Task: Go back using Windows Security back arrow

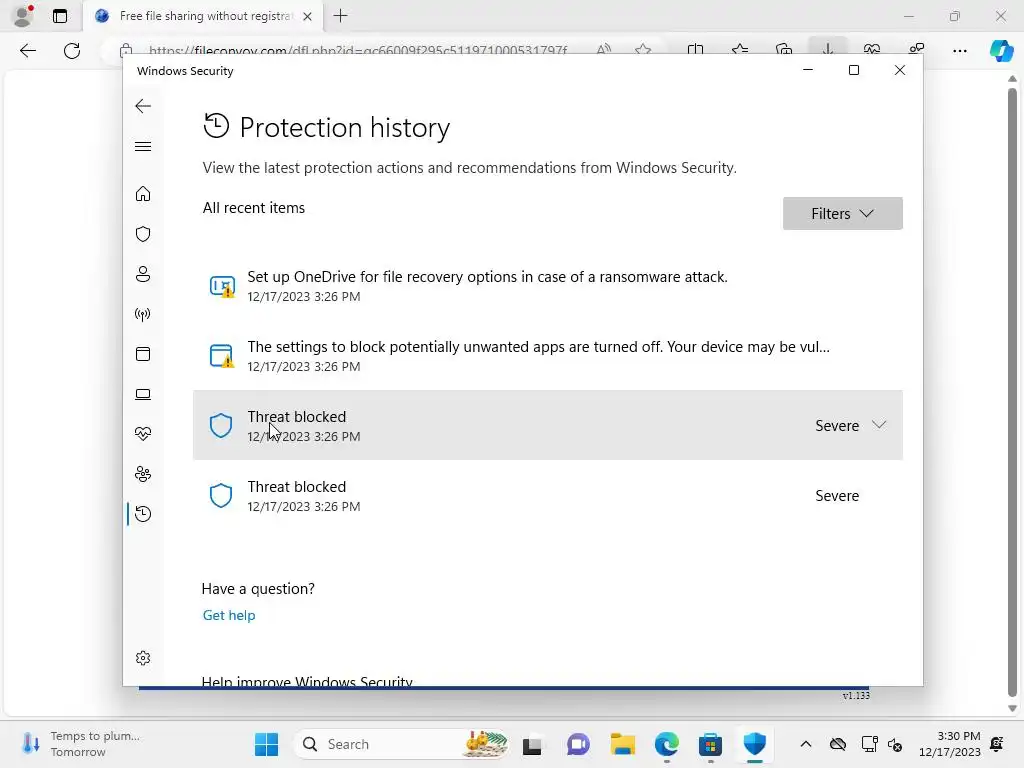Action: click(143, 106)
